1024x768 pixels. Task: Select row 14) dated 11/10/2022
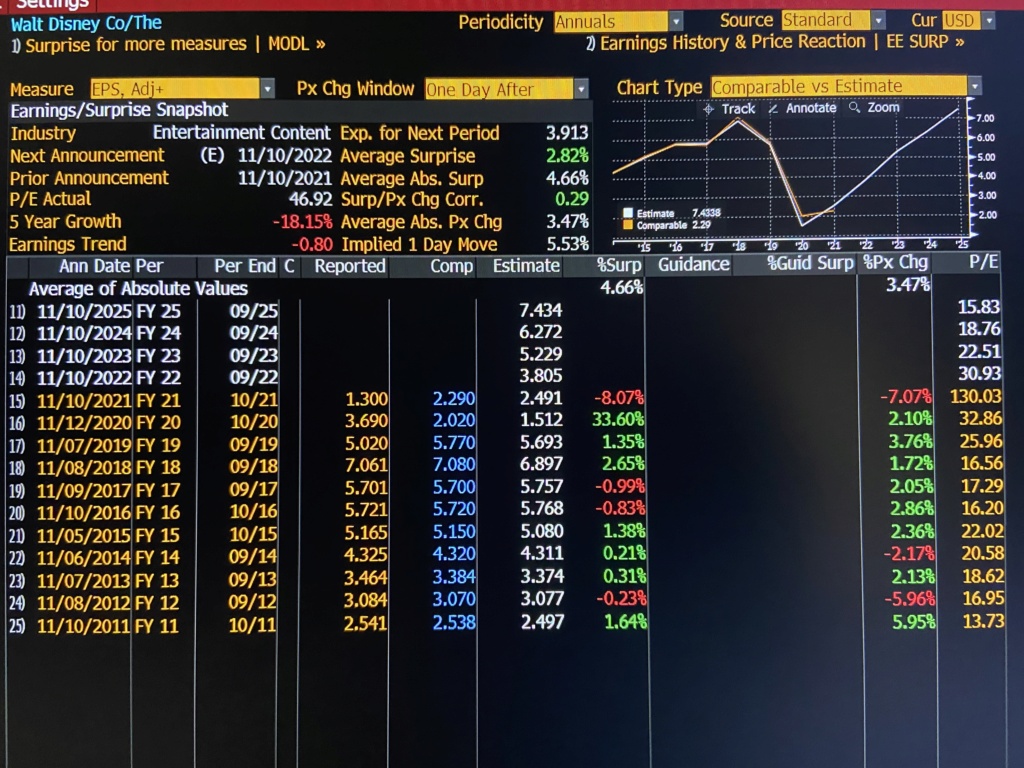505,377
